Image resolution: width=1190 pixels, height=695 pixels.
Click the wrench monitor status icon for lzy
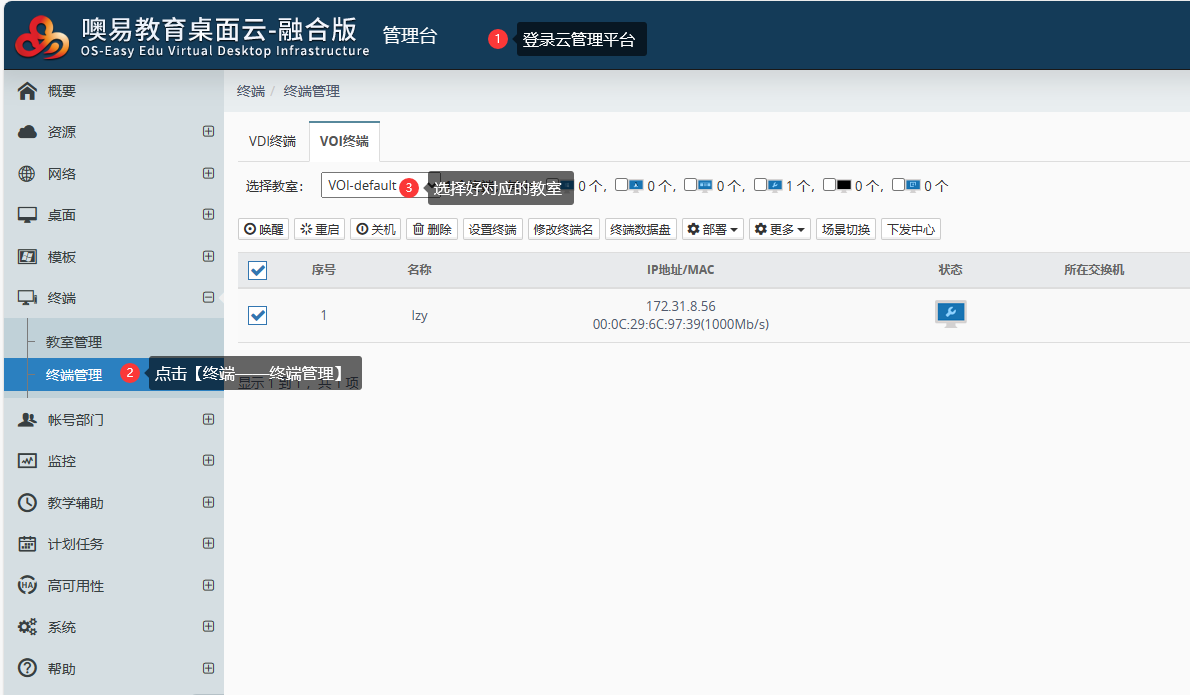950,314
